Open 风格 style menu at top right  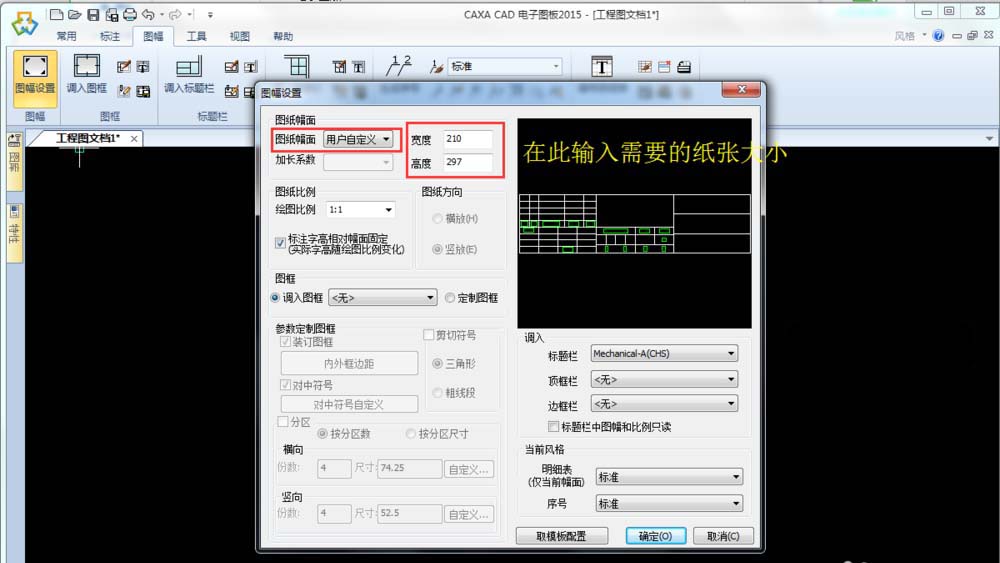pyautogui.click(x=909, y=36)
